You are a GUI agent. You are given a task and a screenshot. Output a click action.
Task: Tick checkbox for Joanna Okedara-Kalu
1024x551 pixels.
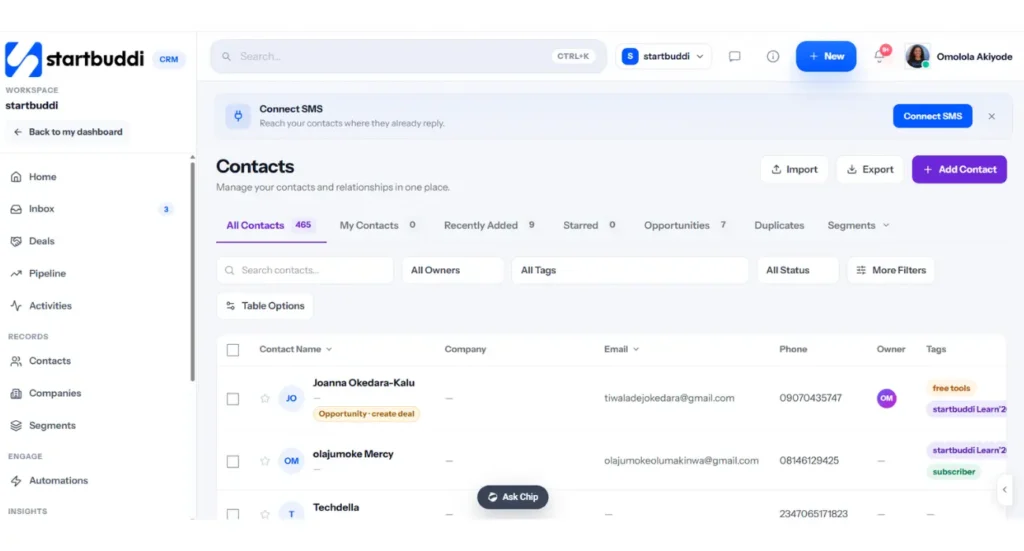232,399
